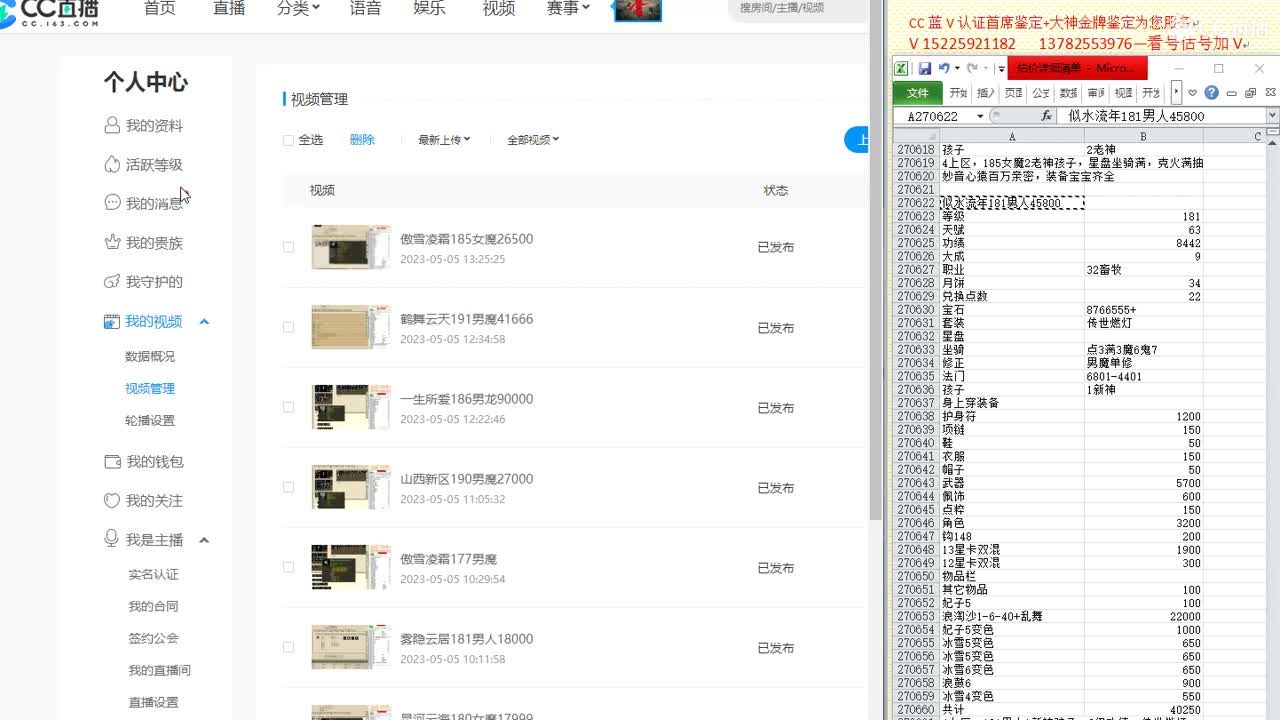Save the Excel workbook with the floppy icon
The image size is (1280, 720).
tap(925, 68)
